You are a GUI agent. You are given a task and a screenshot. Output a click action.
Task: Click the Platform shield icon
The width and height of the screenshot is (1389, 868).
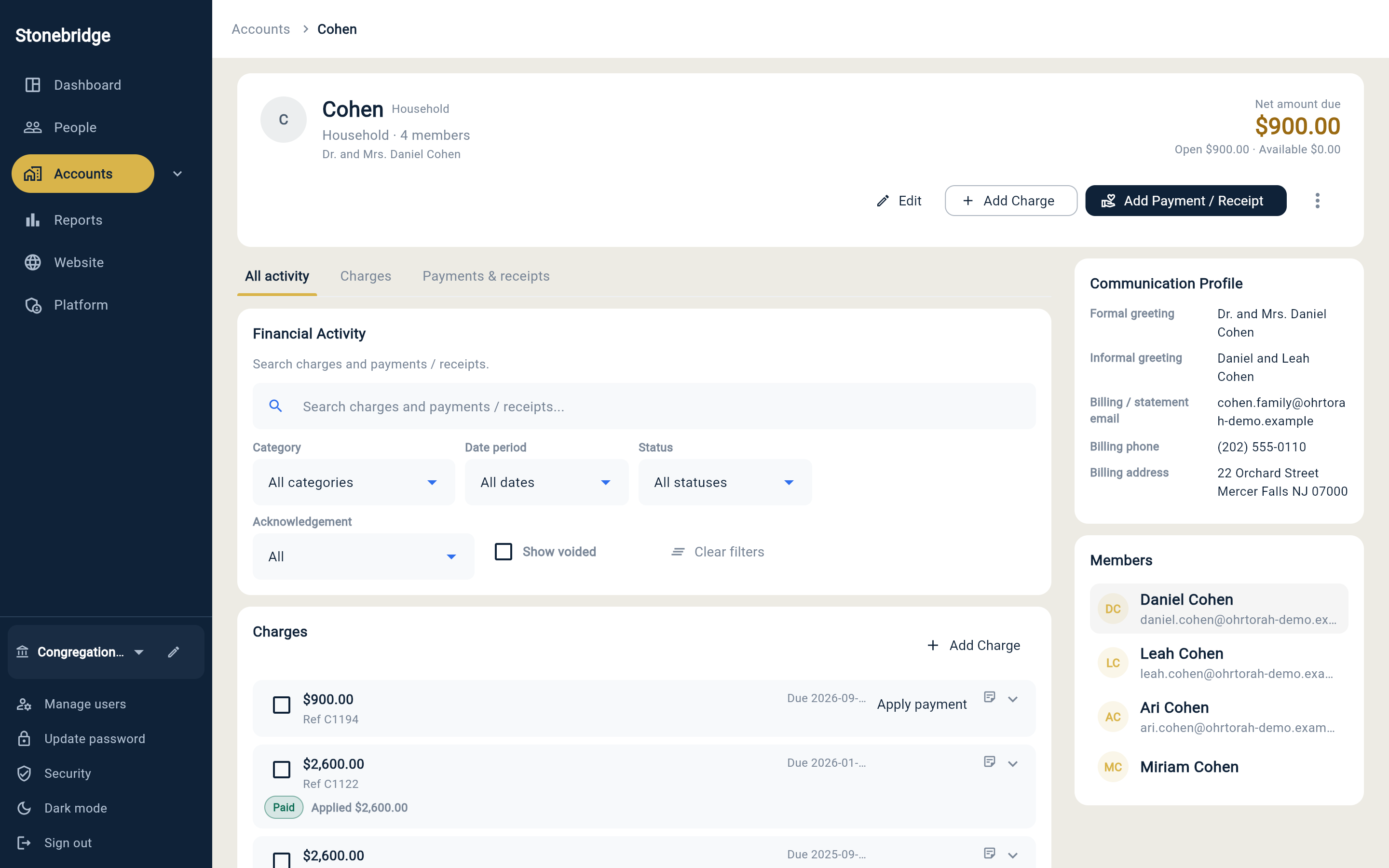(x=33, y=305)
